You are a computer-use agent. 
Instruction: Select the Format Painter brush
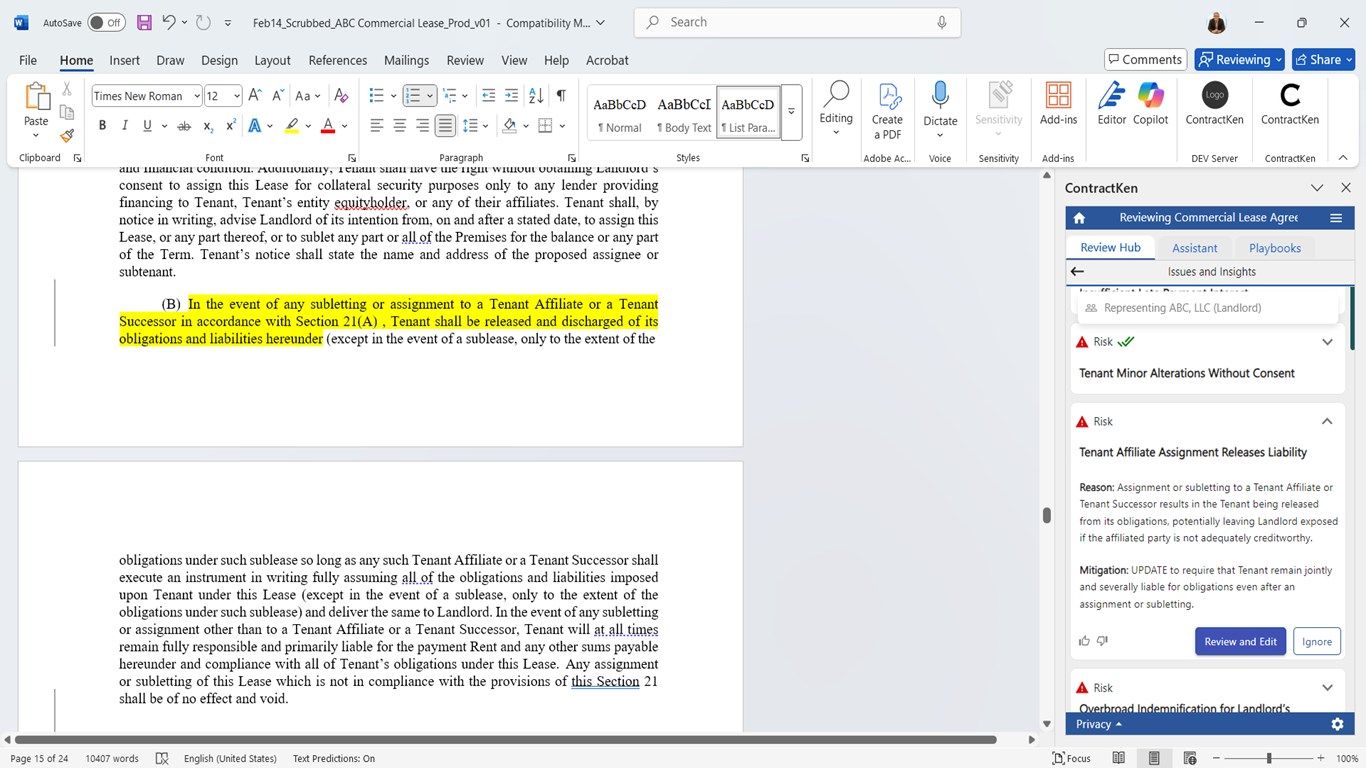pyautogui.click(x=67, y=135)
